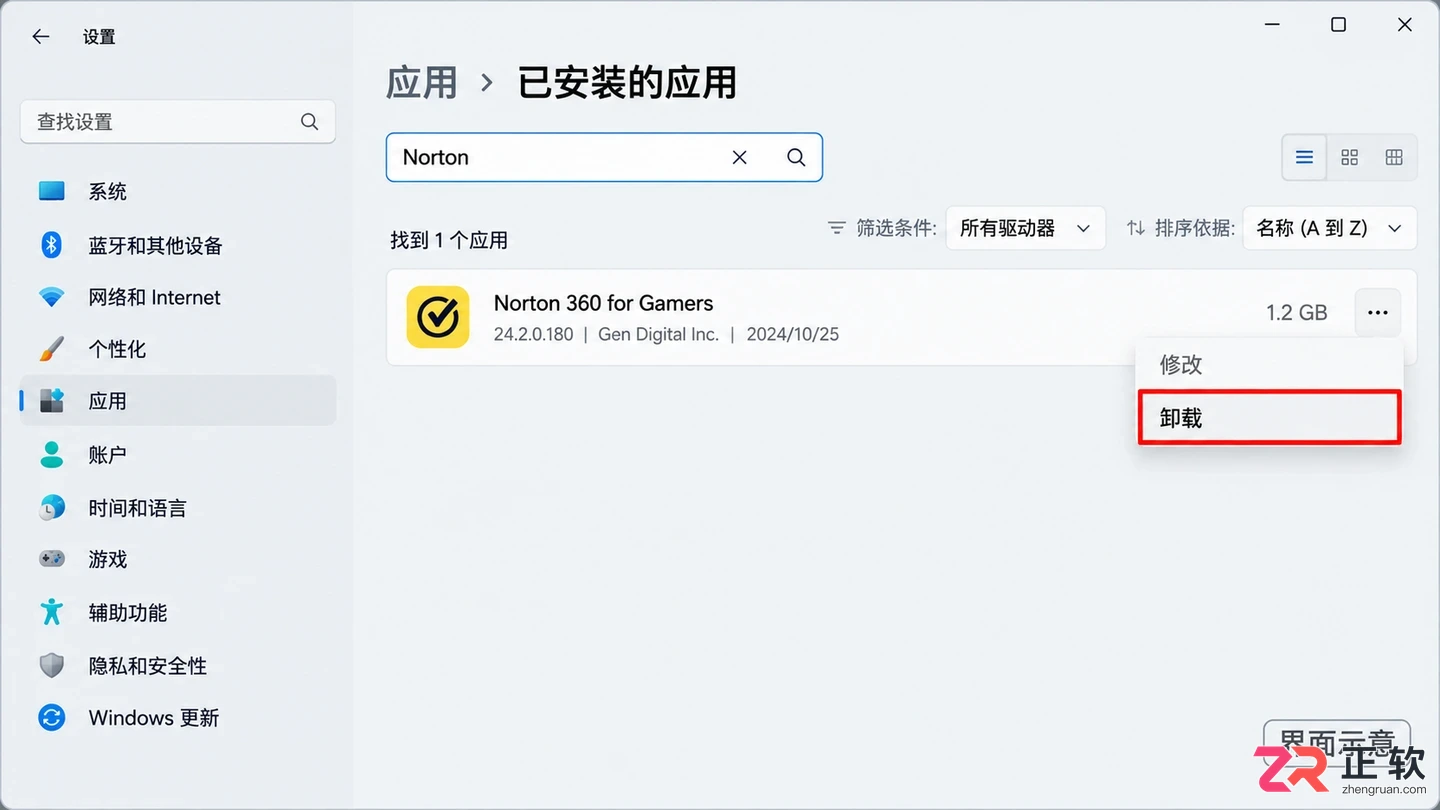
Task: Click the paintbrush icon for 个性化
Action: click(51, 349)
